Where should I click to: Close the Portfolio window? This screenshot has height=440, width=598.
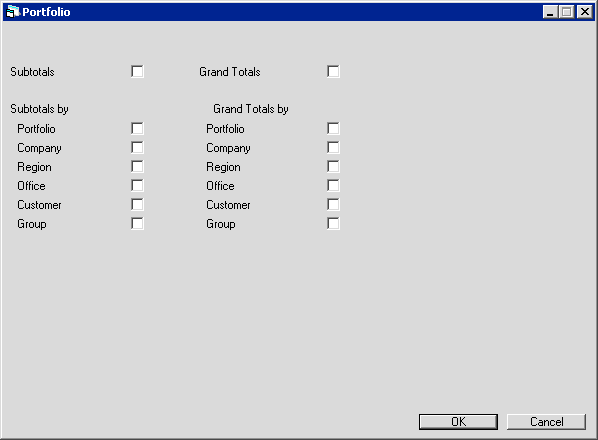pyautogui.click(x=585, y=12)
